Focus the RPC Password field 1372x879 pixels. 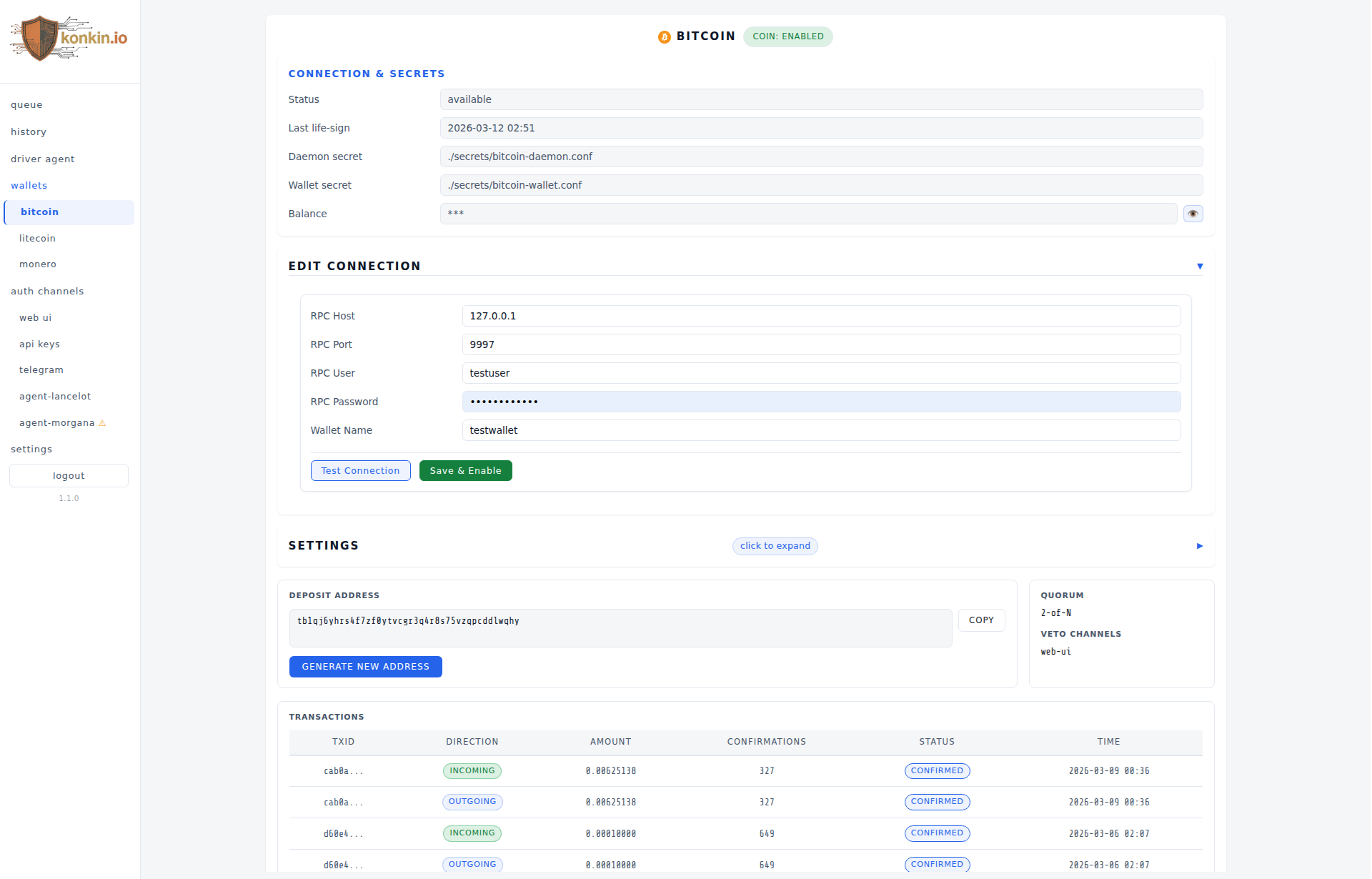(820, 402)
